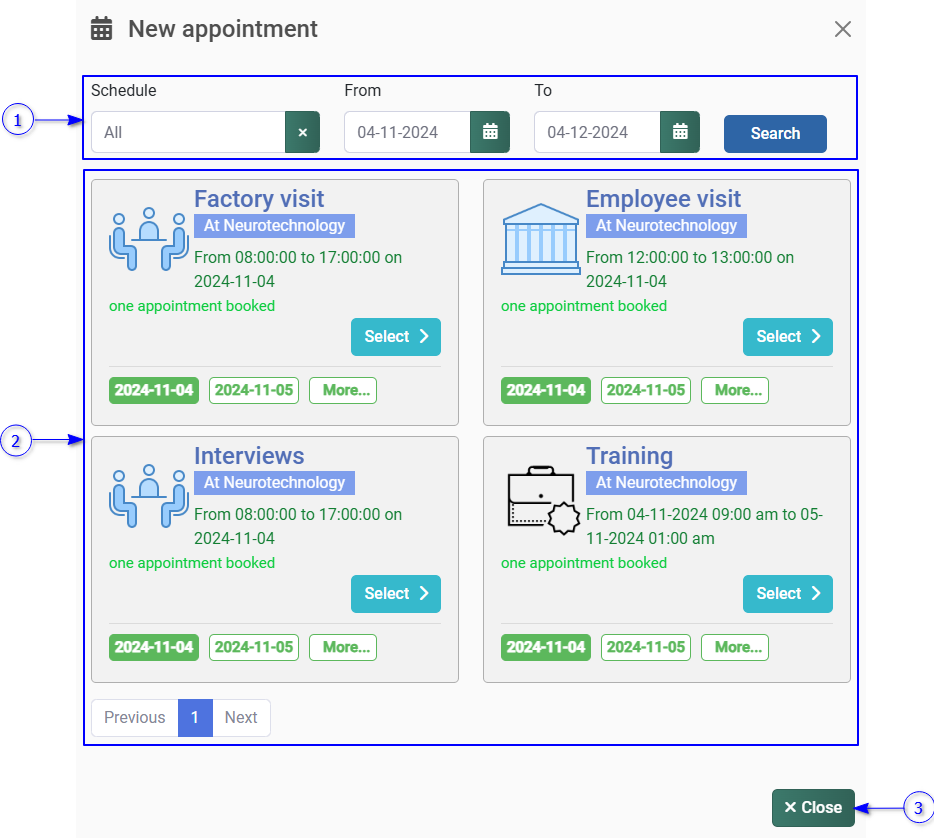This screenshot has width=934, height=838.
Task: Click the Interviews meeting icon
Action: 149,496
